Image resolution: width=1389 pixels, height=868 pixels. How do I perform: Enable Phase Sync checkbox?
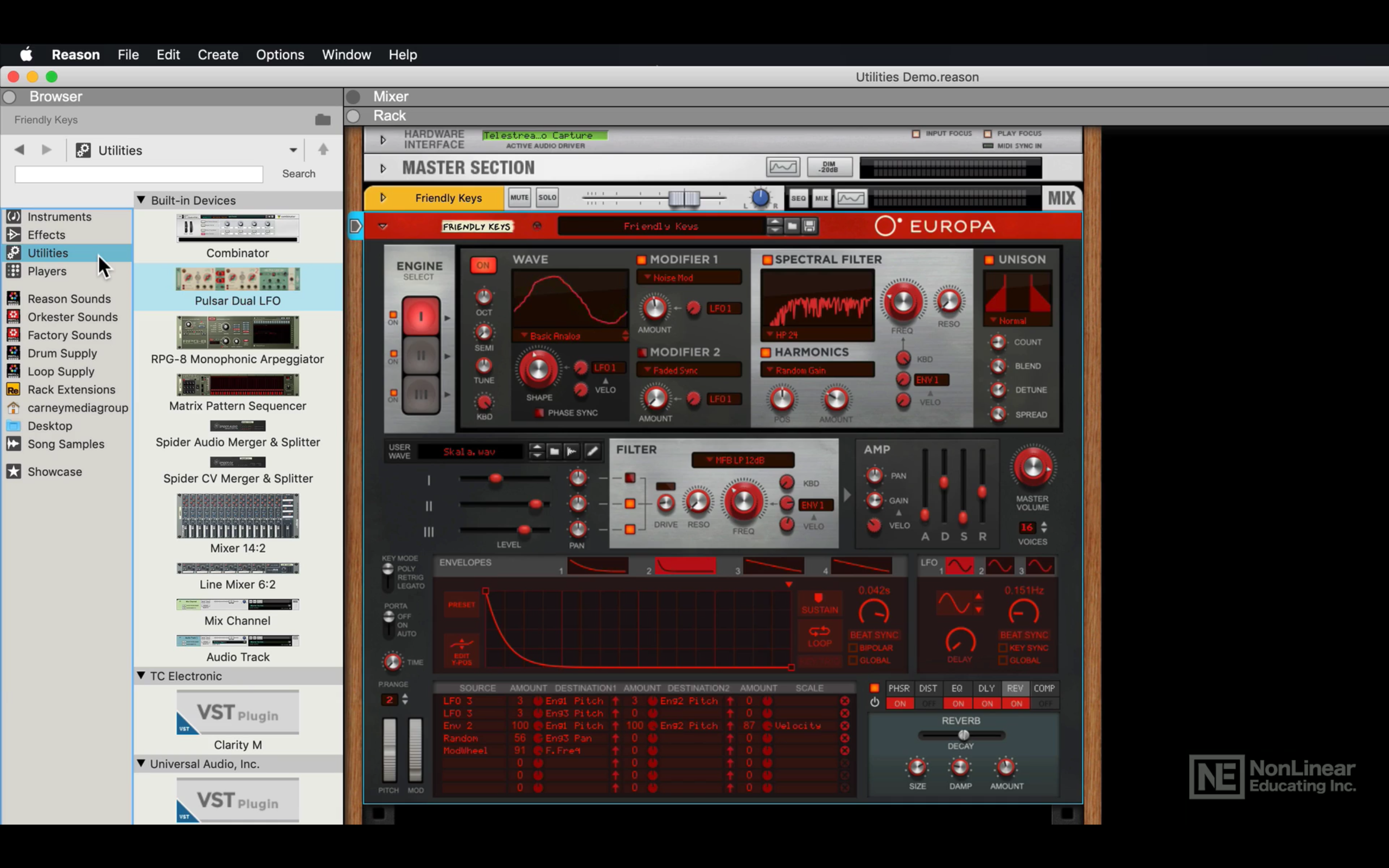click(539, 413)
